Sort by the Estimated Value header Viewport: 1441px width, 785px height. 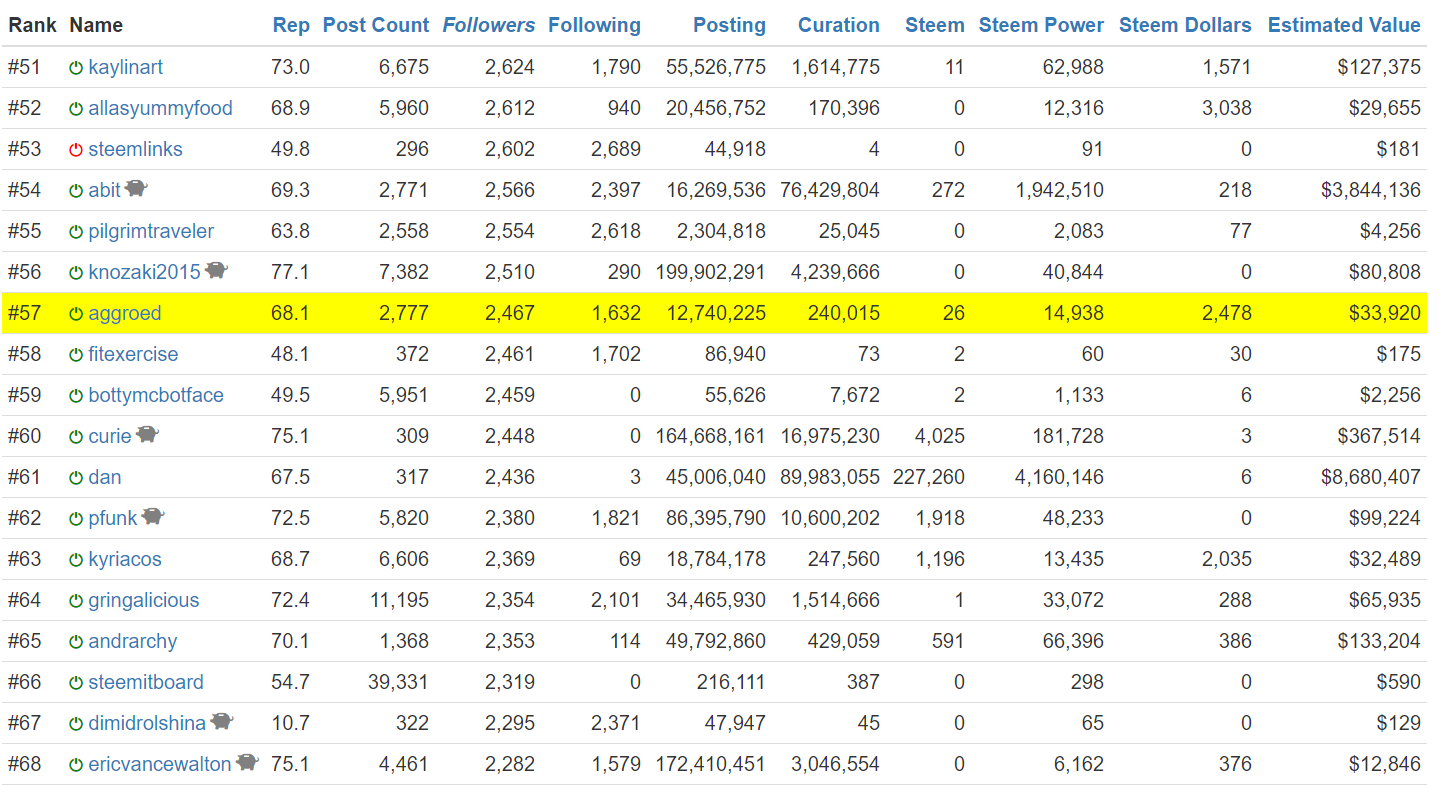(x=1343, y=25)
